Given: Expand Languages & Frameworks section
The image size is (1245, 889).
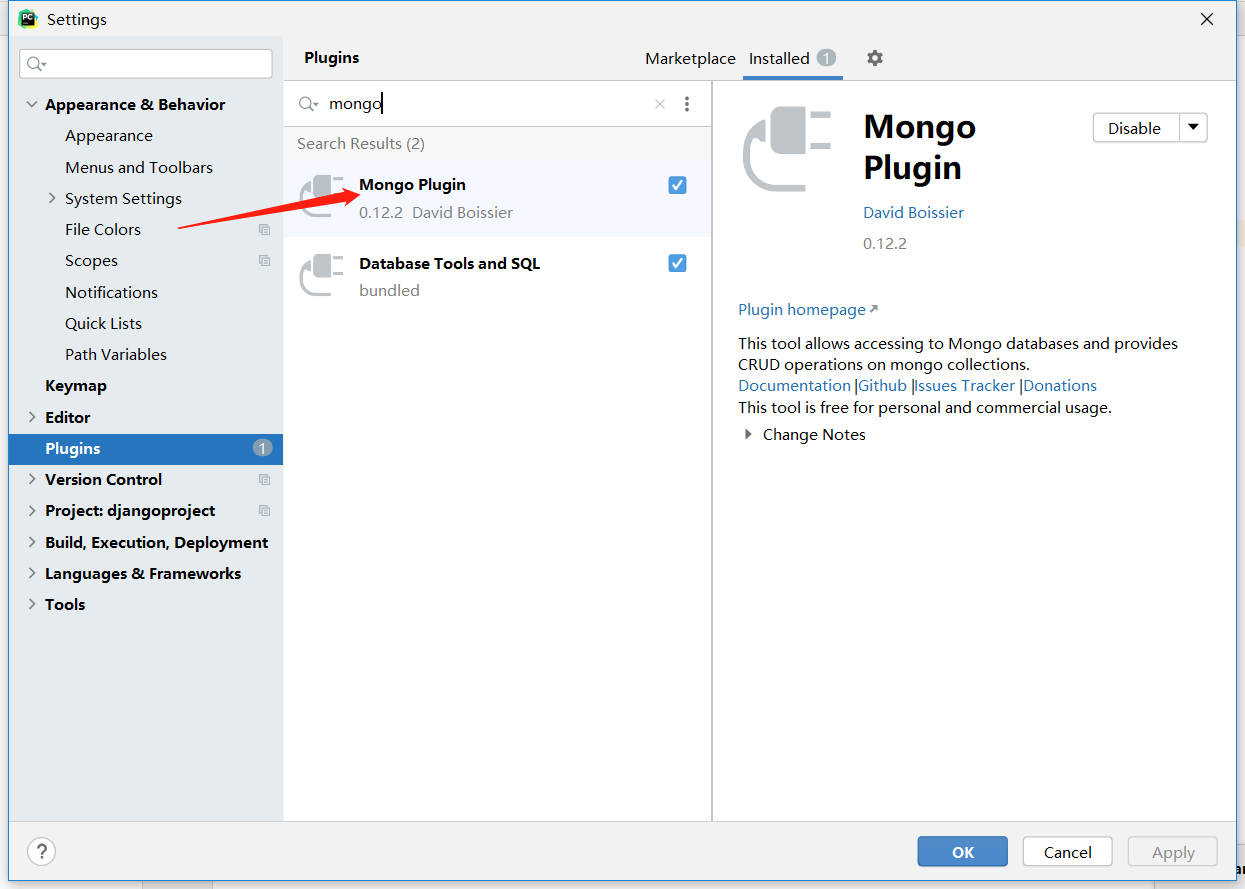Looking at the screenshot, I should 32,573.
